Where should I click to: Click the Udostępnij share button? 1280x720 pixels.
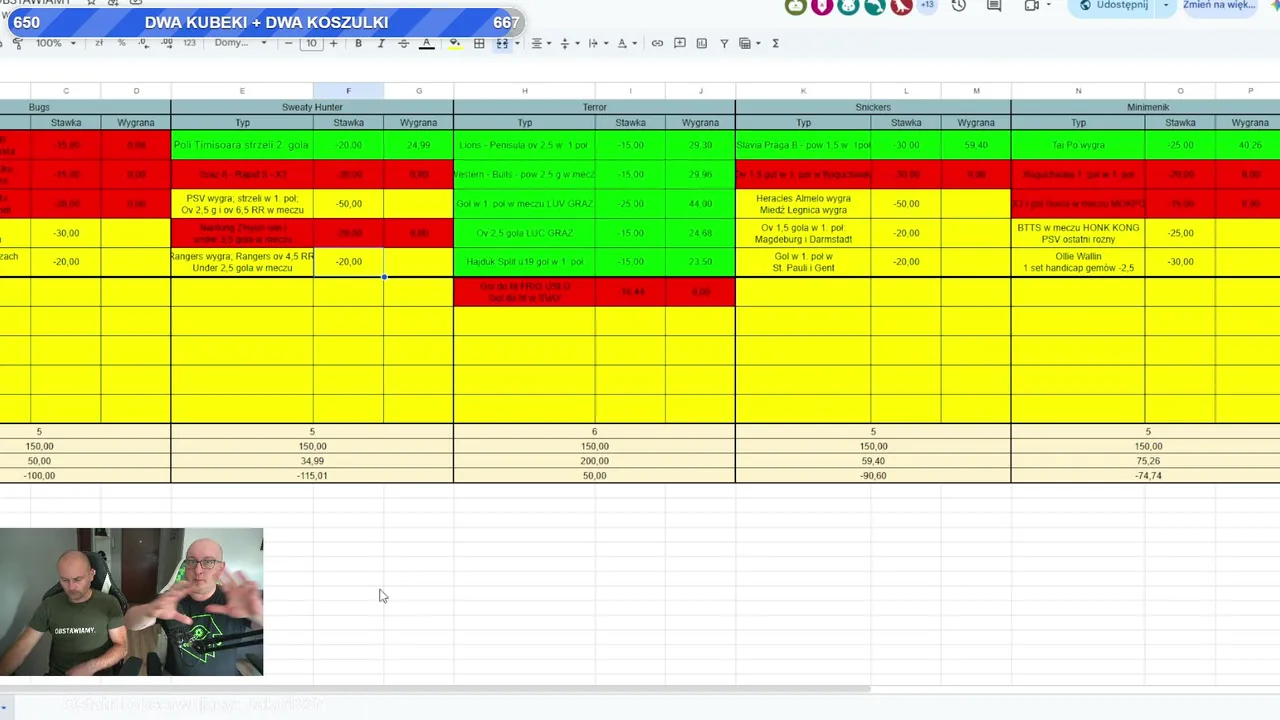1113,6
